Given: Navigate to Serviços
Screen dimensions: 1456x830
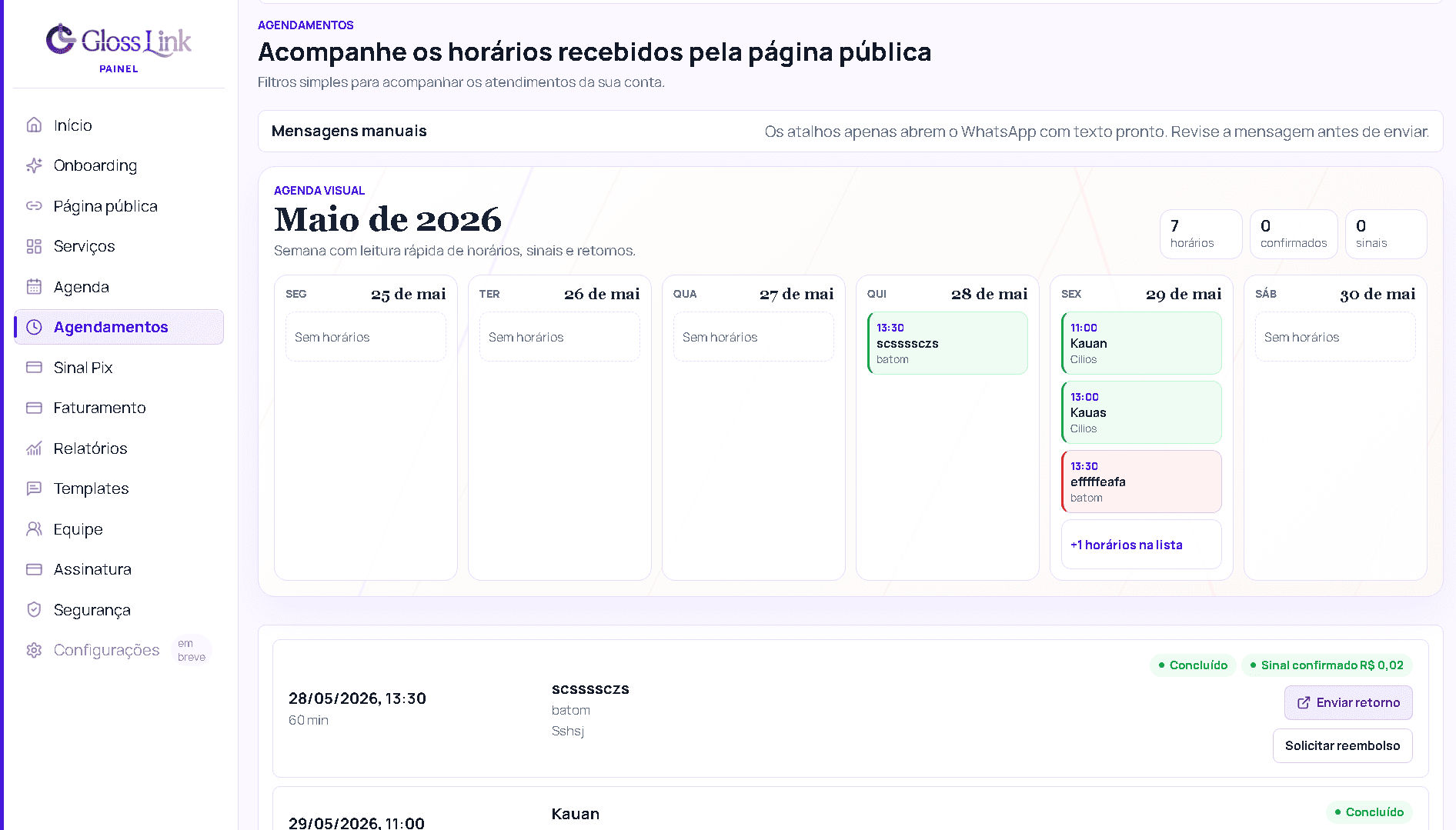Looking at the screenshot, I should point(119,246).
